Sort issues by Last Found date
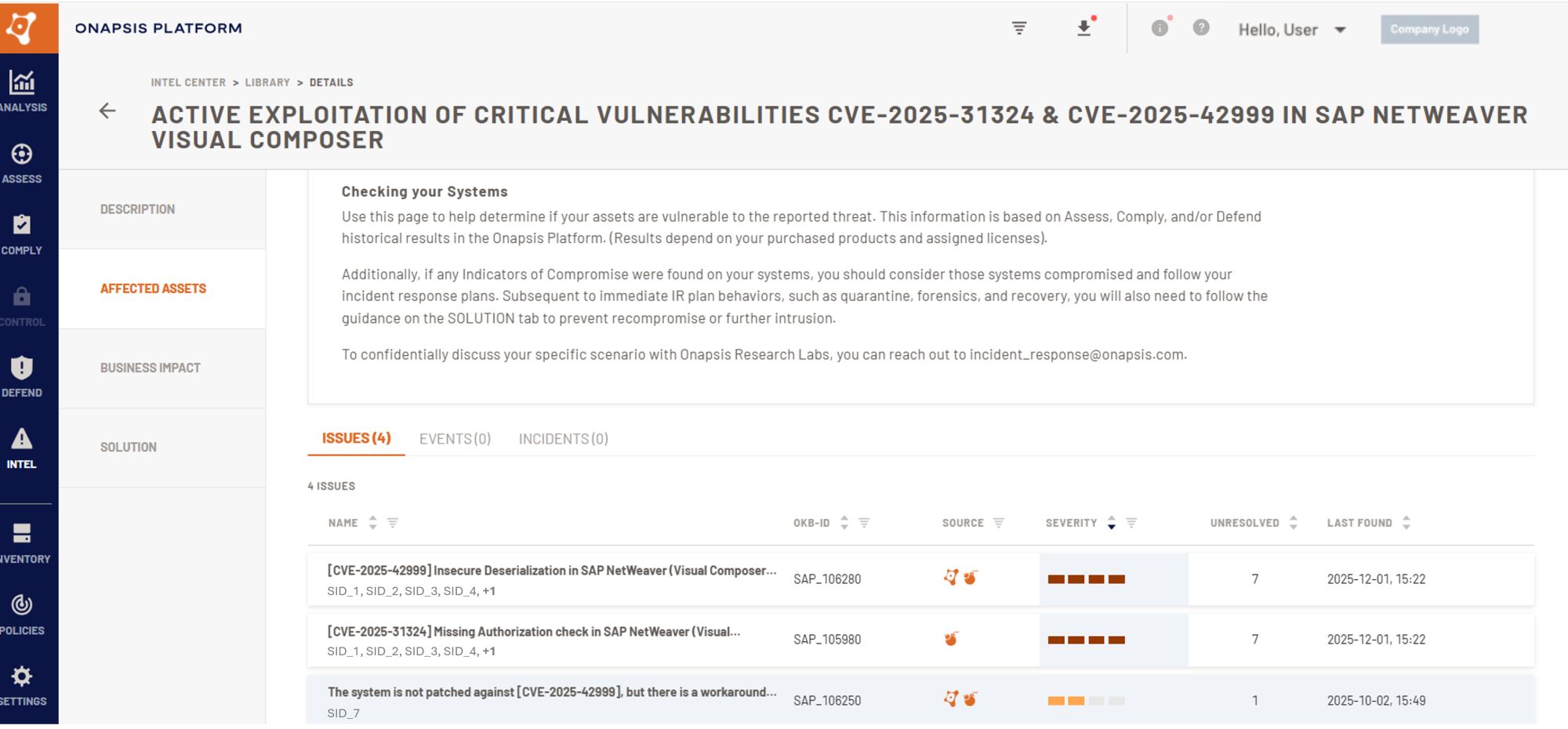The image size is (1568, 729). 1406,523
